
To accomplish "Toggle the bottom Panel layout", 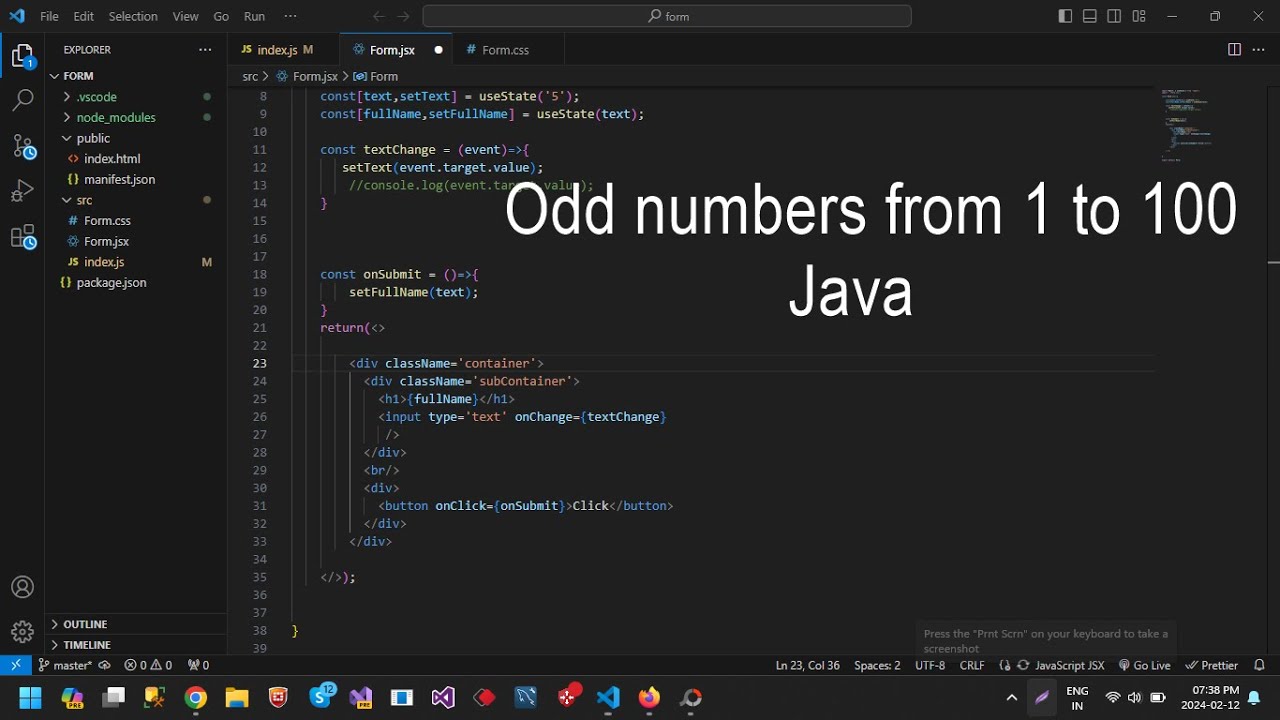I will click(x=1090, y=16).
